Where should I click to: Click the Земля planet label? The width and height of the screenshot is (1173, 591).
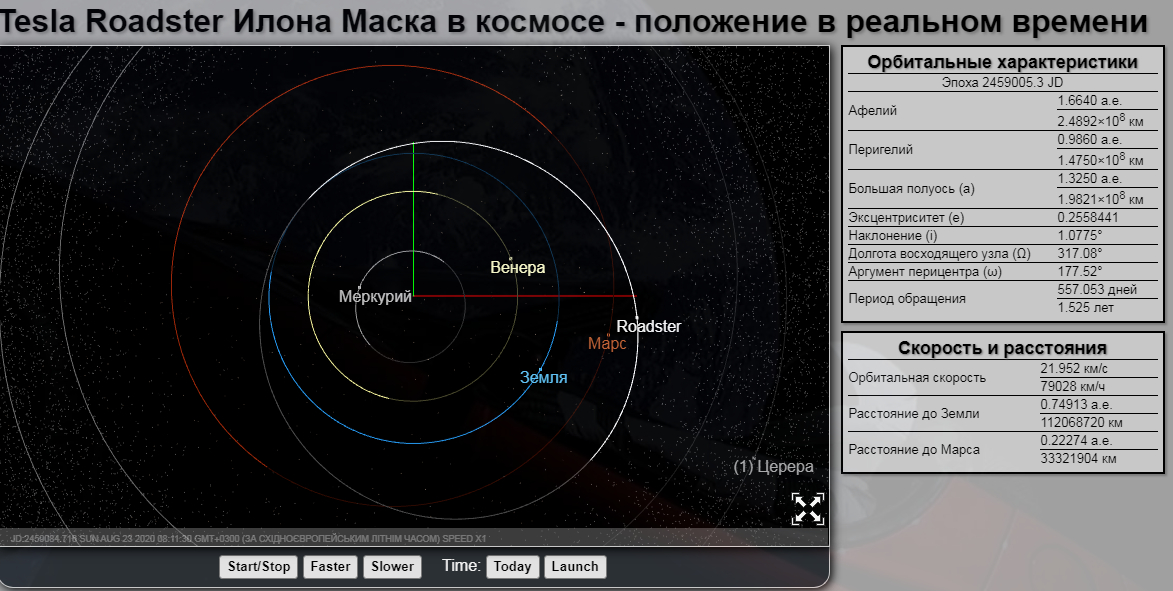click(x=543, y=378)
